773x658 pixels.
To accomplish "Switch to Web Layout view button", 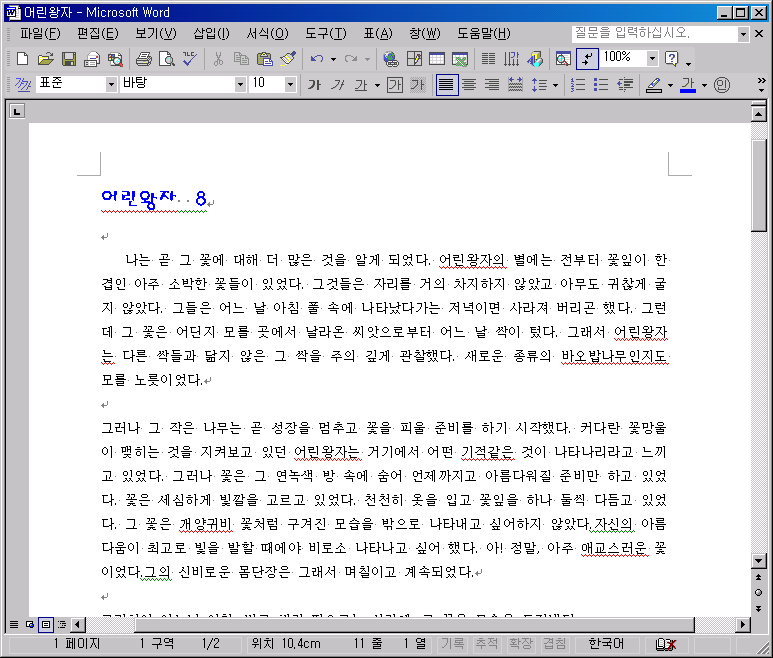I will (30, 624).
